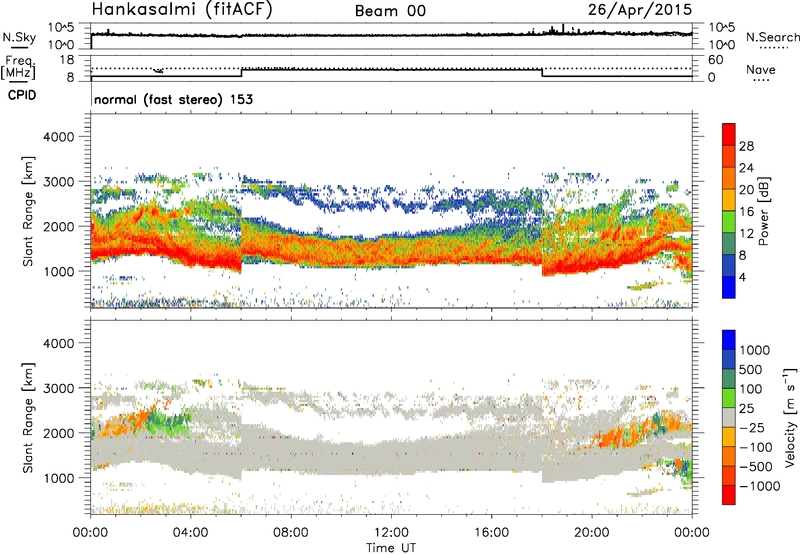Click the 4000 tick on power panel
The width and height of the screenshot is (800, 554).
tap(59, 137)
